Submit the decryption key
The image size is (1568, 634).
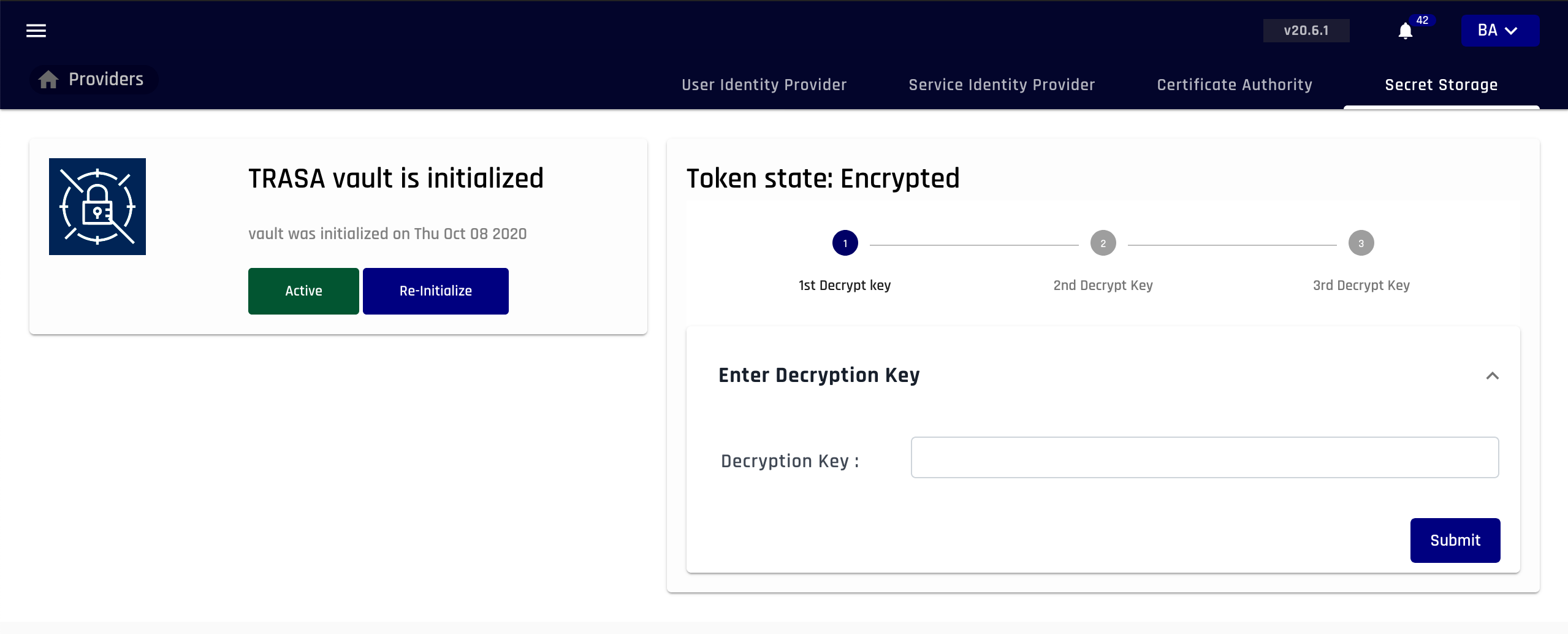(x=1455, y=540)
